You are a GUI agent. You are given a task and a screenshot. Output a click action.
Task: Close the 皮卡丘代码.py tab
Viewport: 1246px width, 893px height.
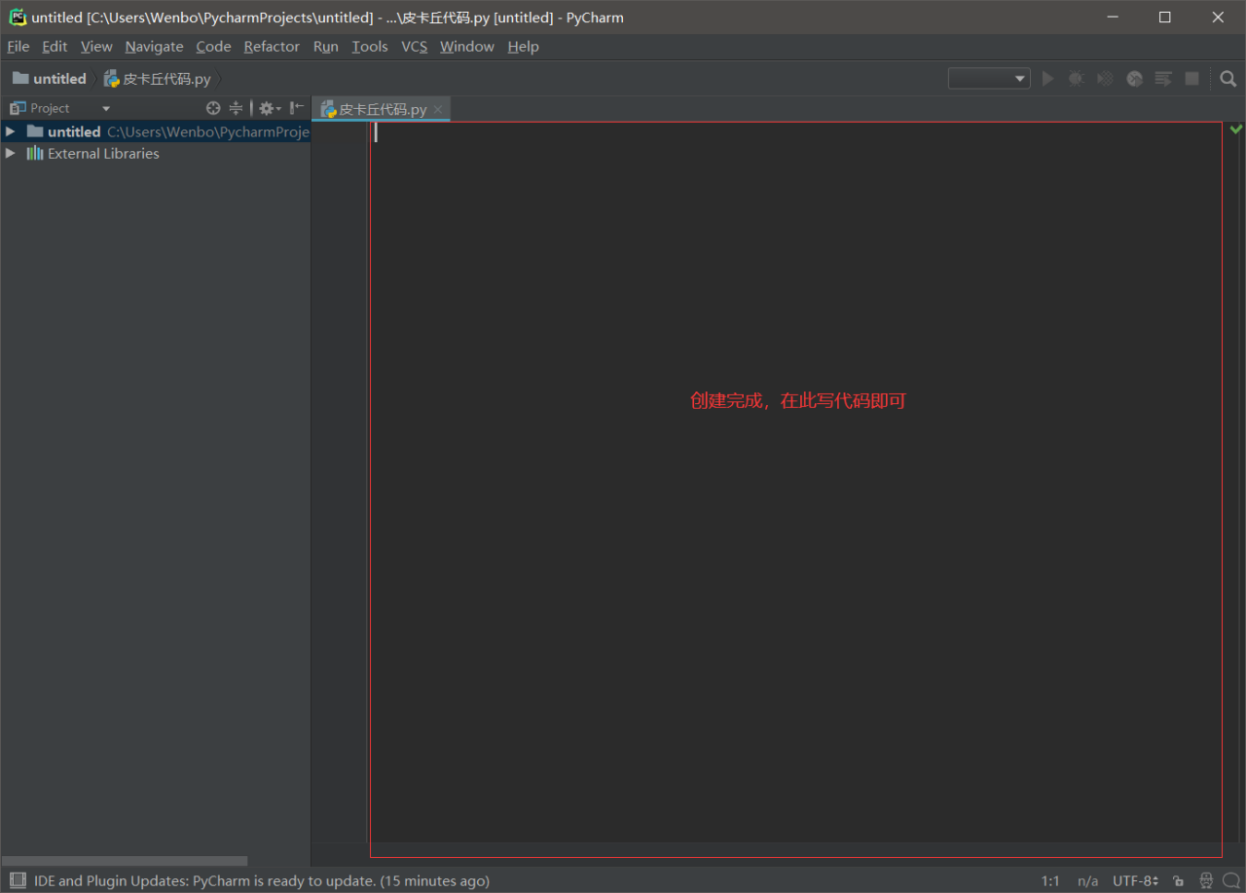pos(438,109)
